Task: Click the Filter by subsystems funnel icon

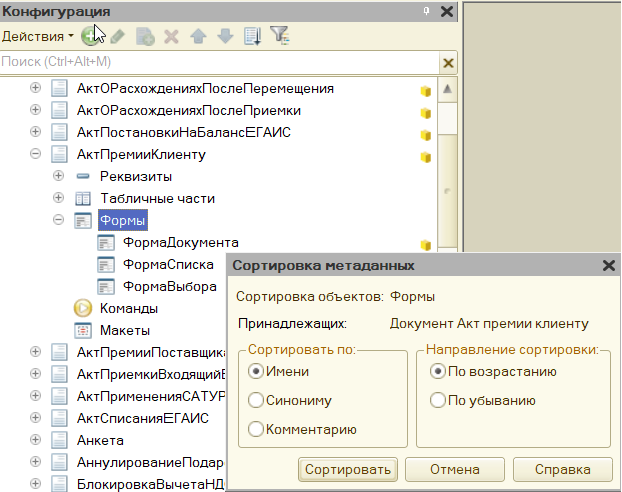Action: coord(280,36)
